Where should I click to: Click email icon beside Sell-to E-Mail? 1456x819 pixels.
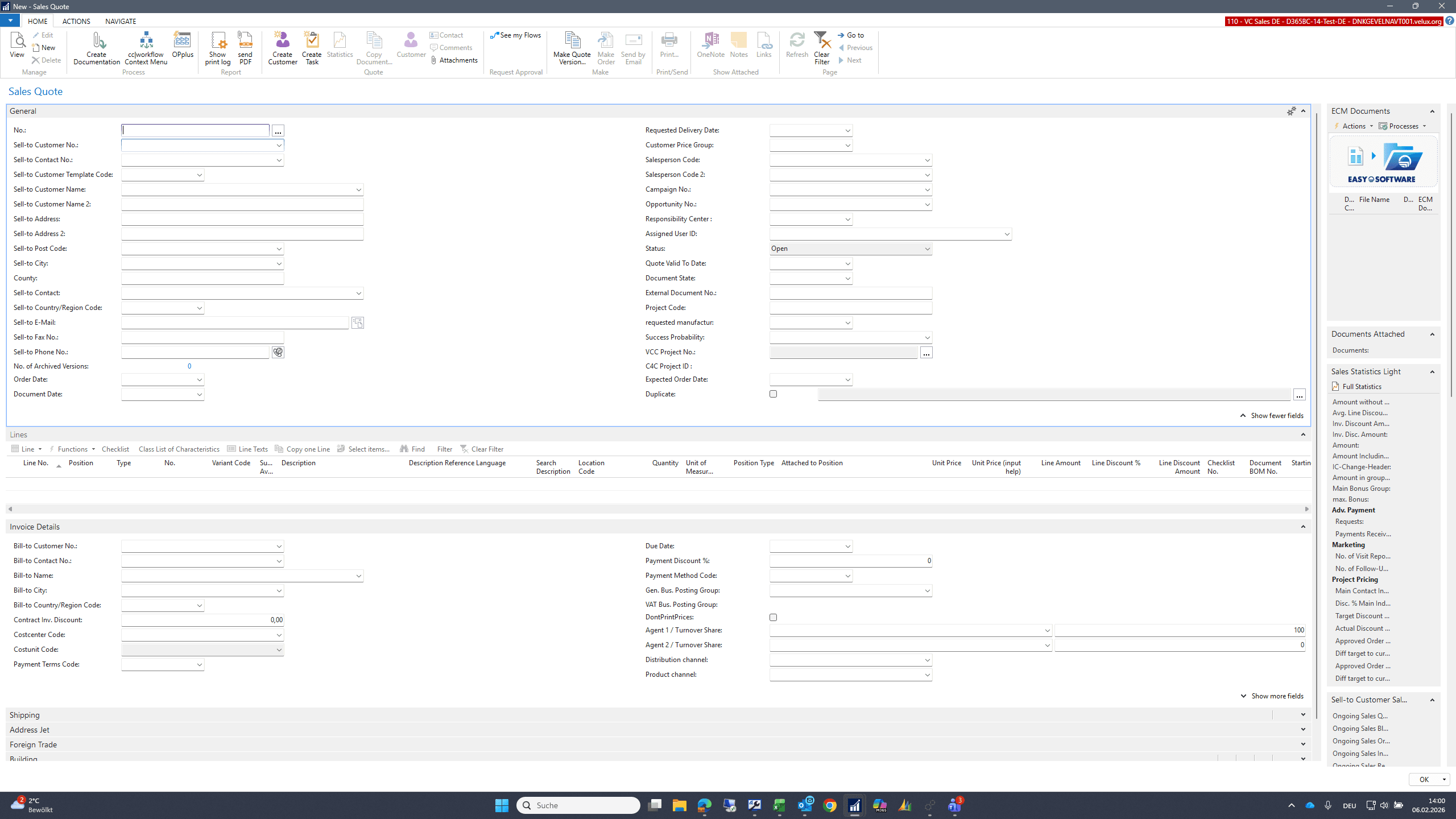pos(357,322)
